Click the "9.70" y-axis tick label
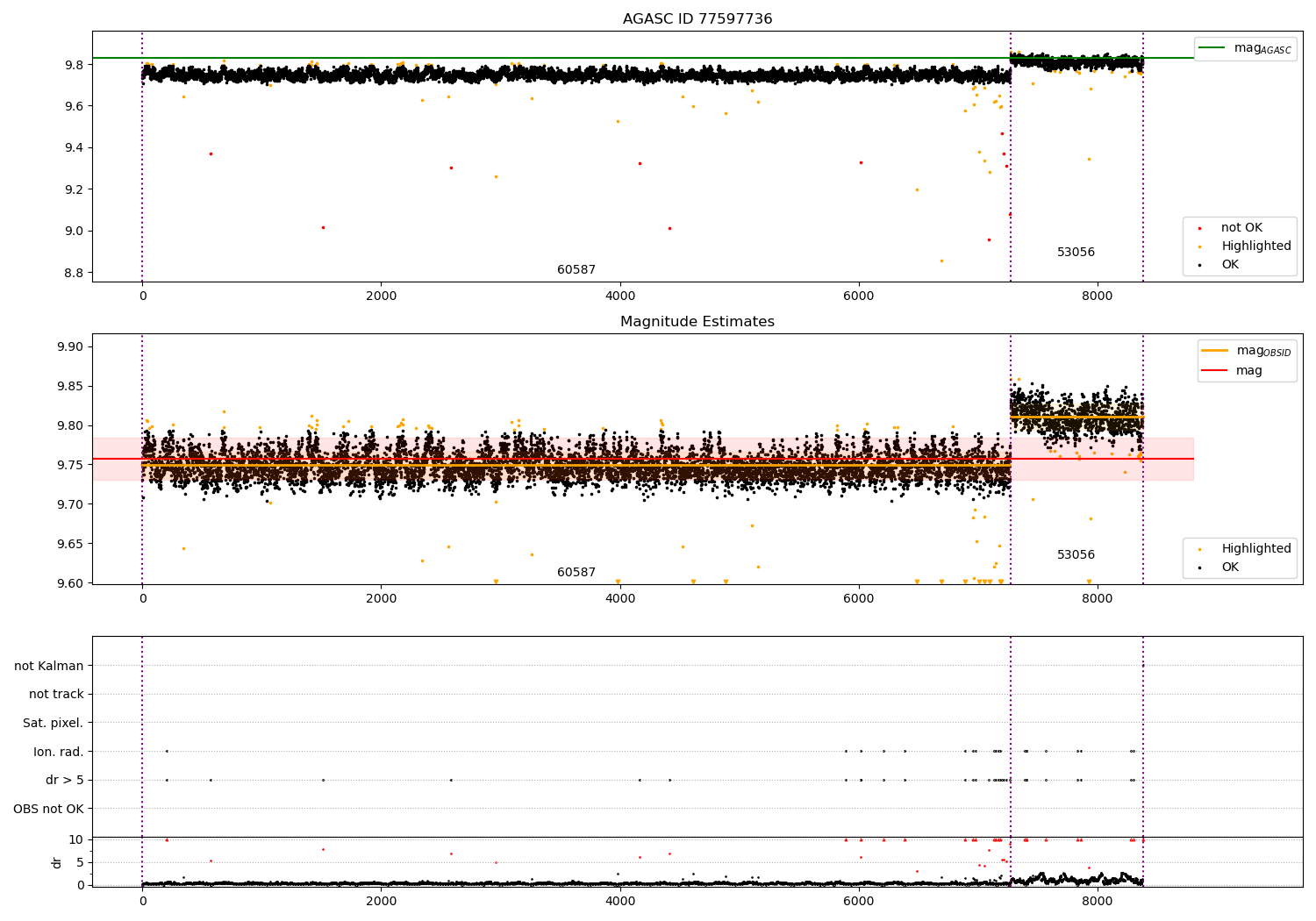This screenshot has width=1316, height=921. point(71,504)
